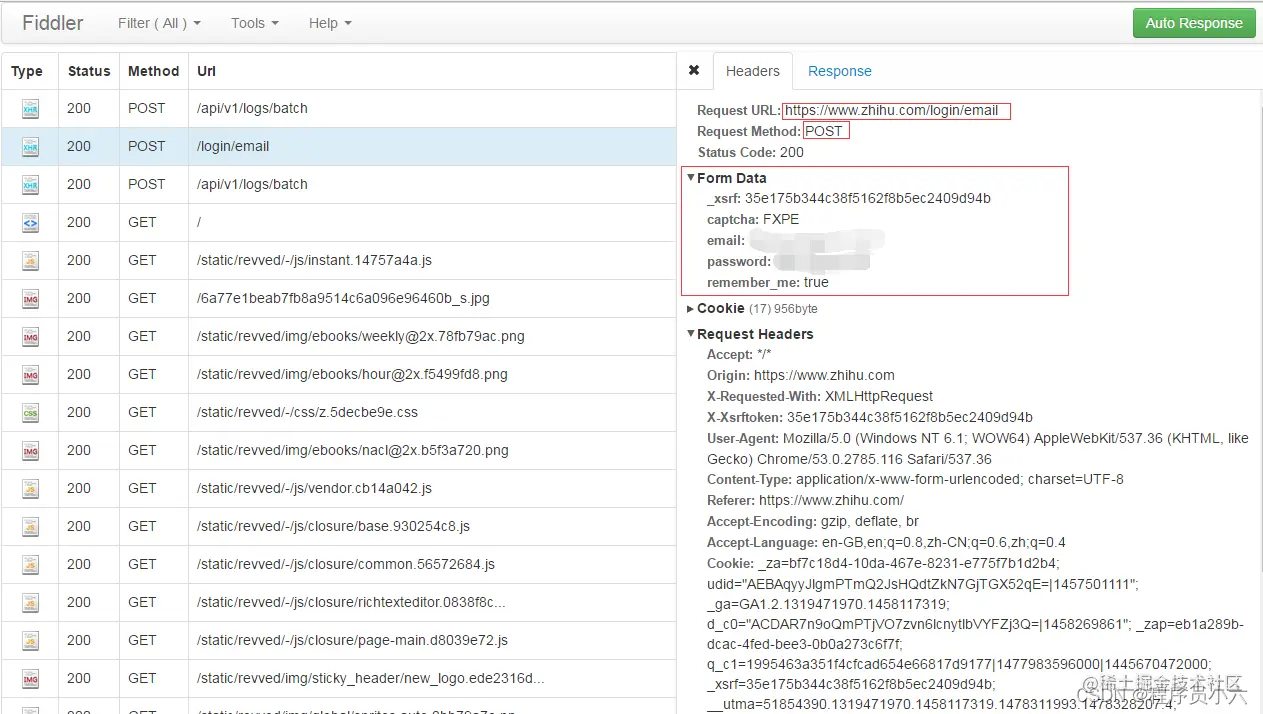Click the Fiddler brand title

(53, 22)
